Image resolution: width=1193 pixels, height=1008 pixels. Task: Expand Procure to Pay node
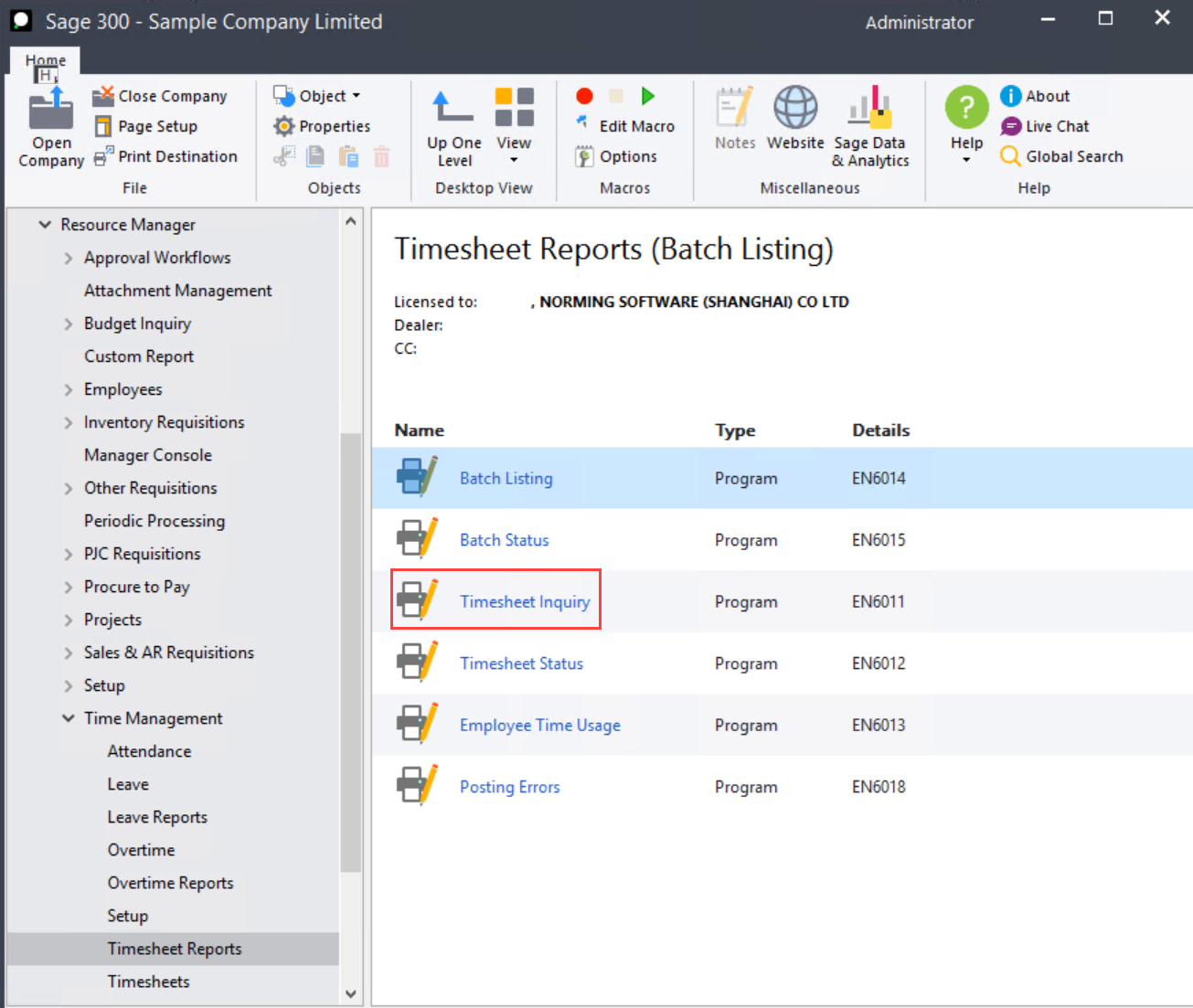pos(68,587)
